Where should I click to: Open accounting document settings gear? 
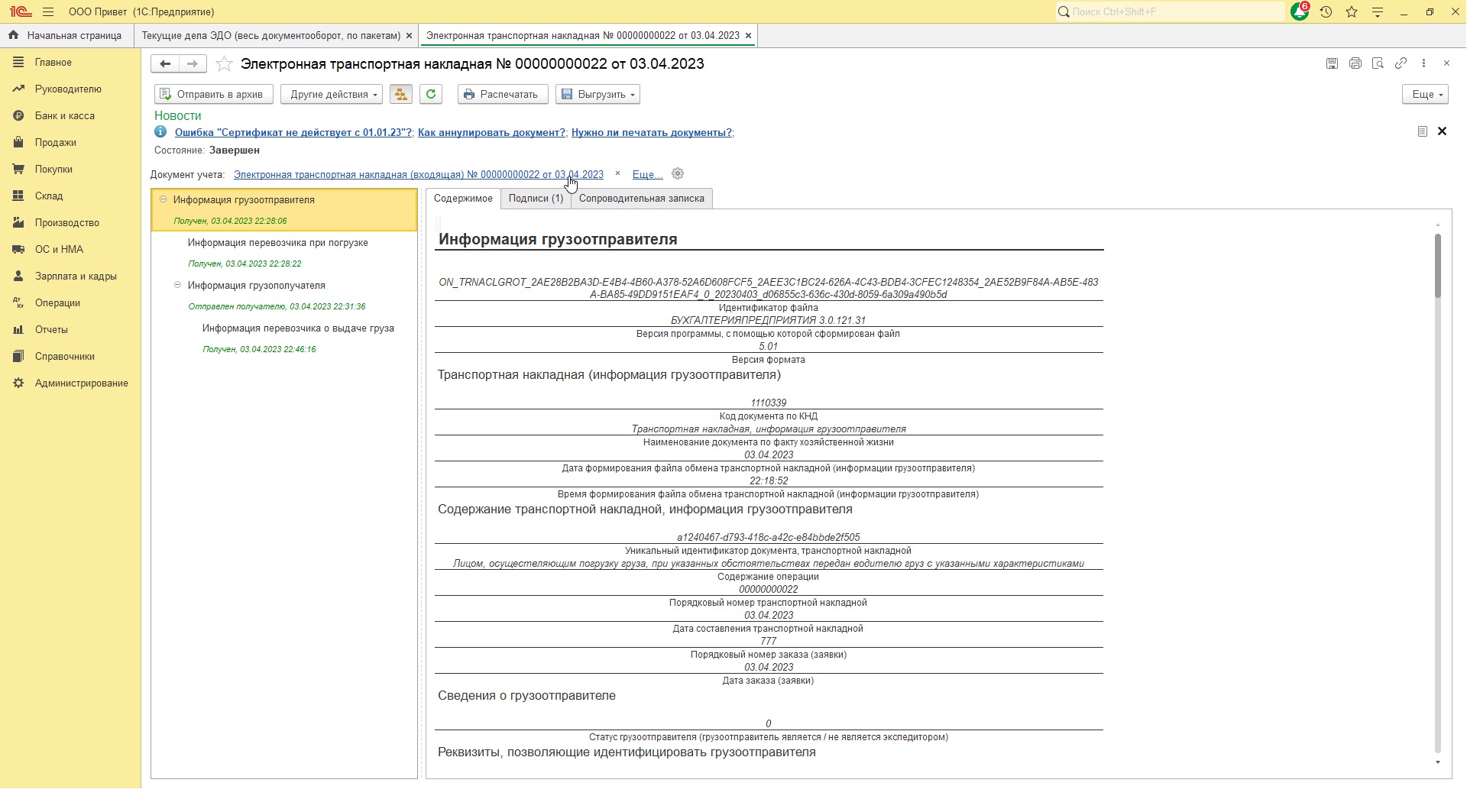677,174
